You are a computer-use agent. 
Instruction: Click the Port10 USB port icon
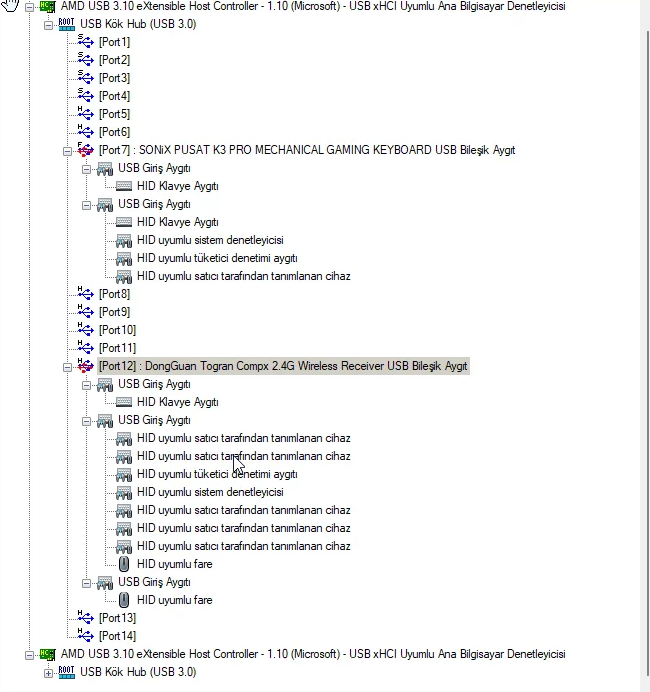click(86, 330)
